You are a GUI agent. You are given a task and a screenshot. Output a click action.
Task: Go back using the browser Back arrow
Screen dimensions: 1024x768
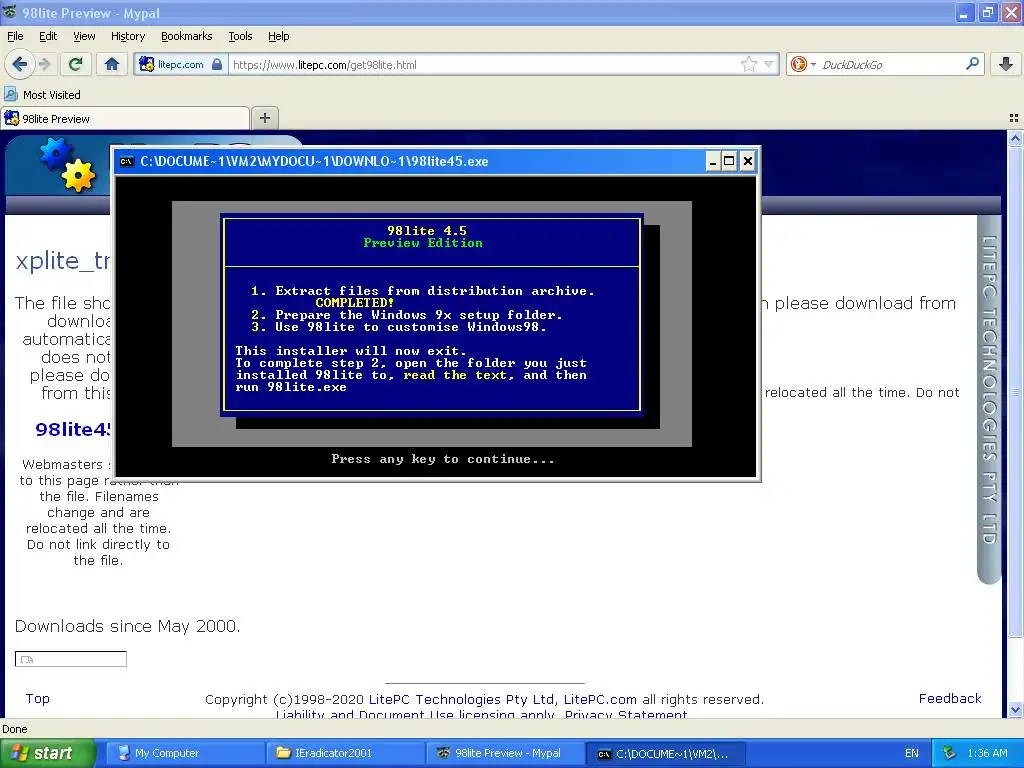click(20, 64)
